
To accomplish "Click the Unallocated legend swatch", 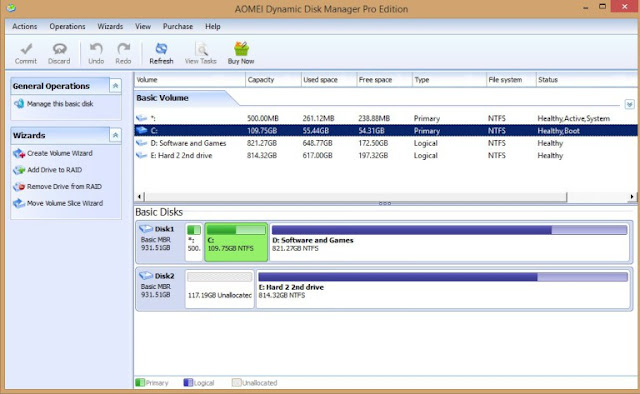I will point(236,383).
